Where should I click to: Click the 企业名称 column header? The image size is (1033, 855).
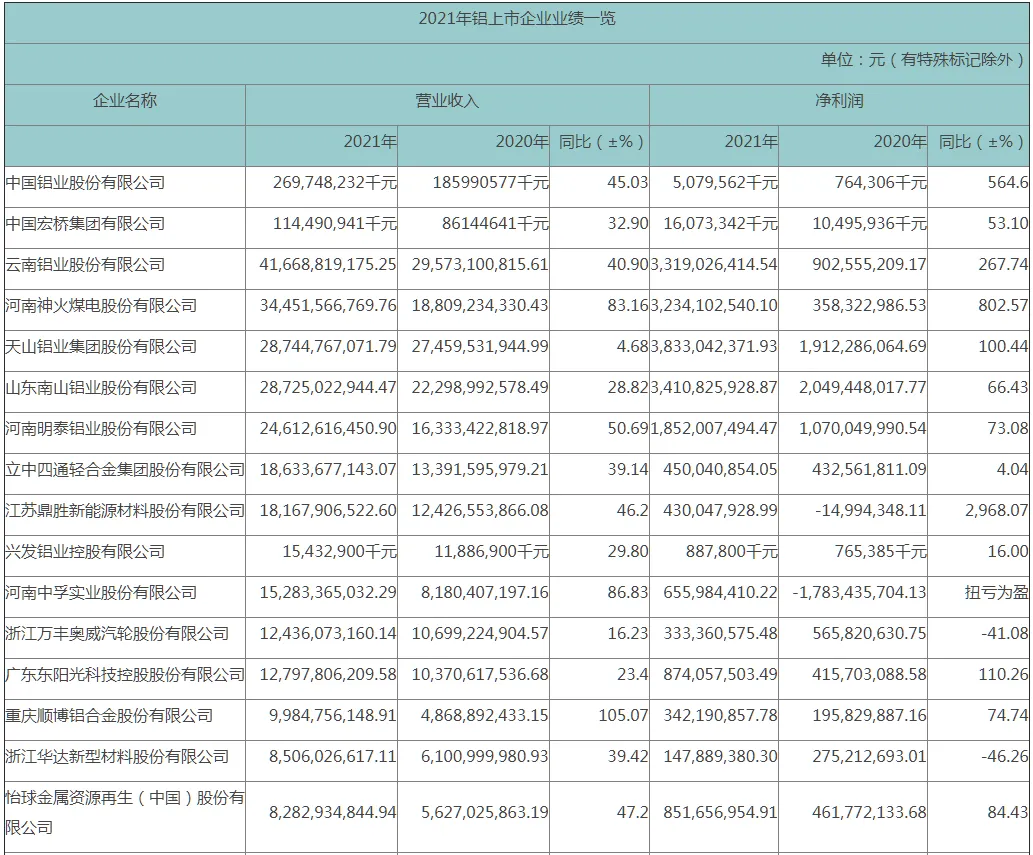tap(125, 101)
